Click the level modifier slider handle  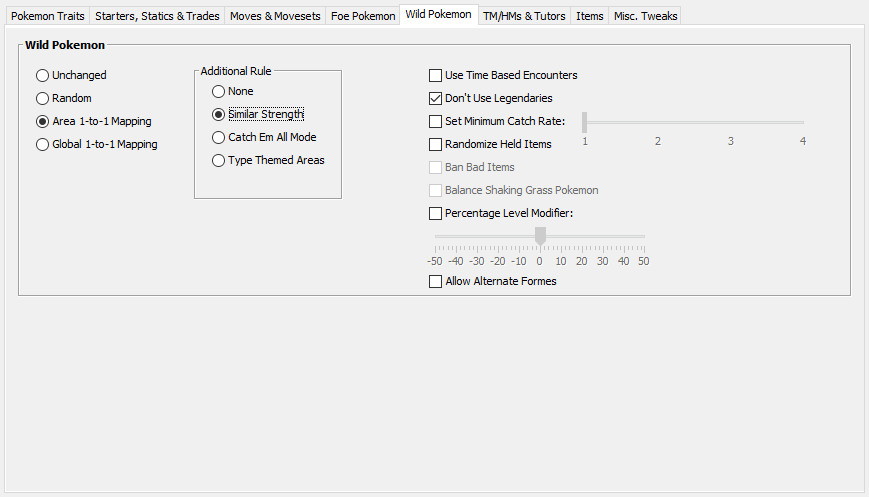click(540, 236)
